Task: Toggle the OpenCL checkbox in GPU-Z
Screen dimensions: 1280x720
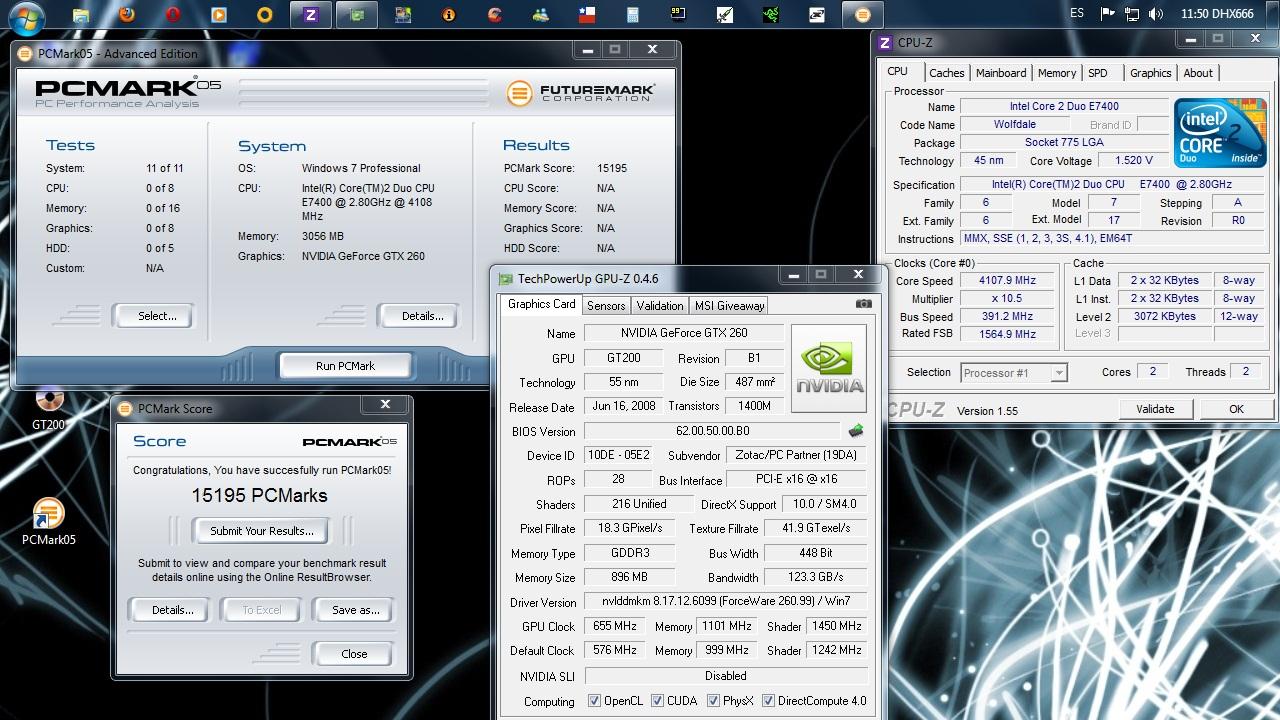Action: click(594, 701)
